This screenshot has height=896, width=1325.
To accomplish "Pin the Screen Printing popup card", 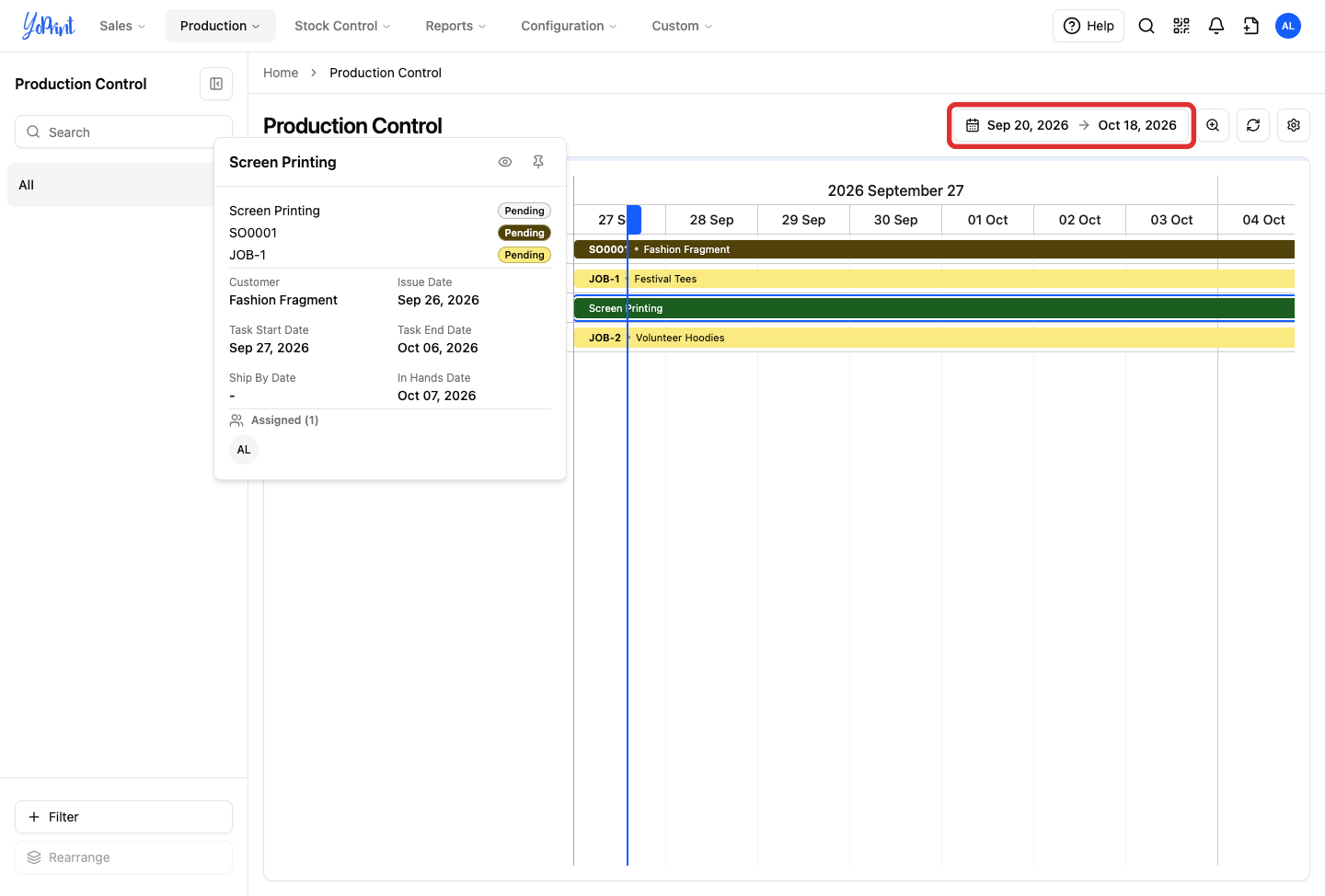I will click(538, 162).
